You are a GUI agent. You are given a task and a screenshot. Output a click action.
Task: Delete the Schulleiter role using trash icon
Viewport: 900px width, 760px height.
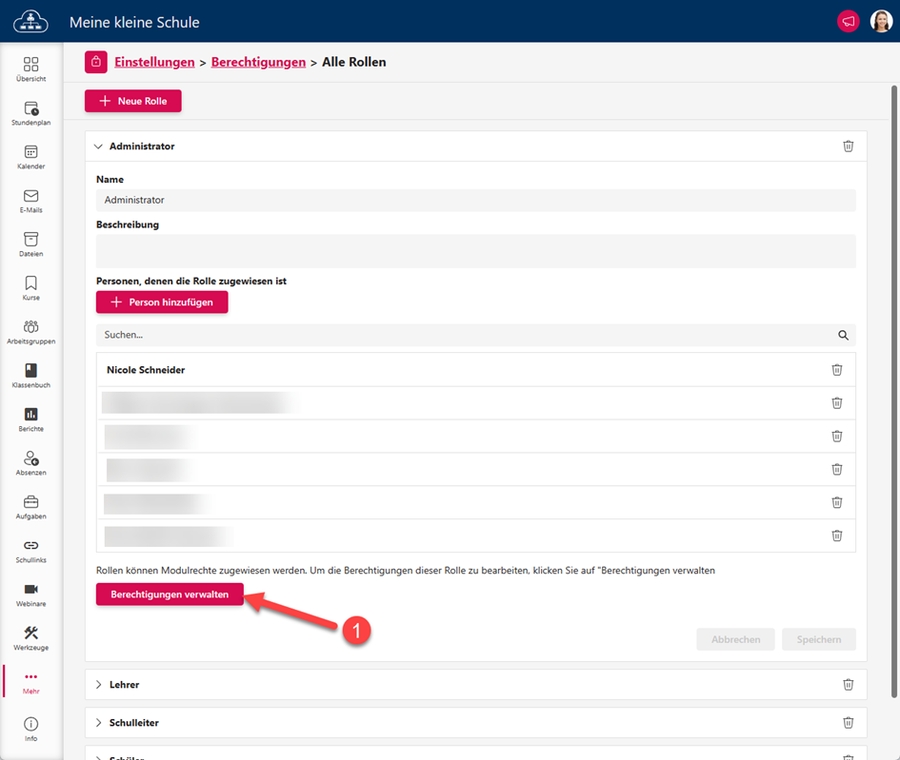click(x=848, y=722)
